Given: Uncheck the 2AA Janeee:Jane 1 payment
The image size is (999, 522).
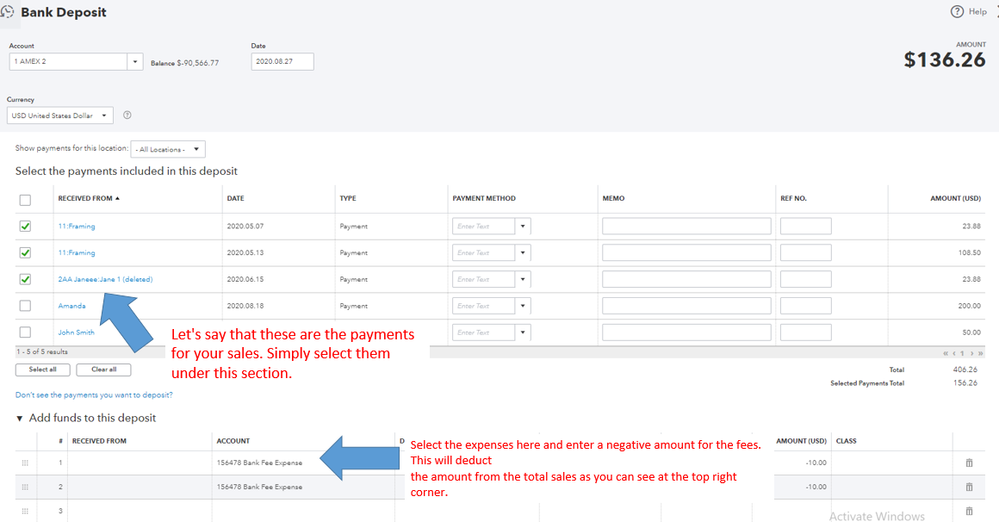Looking at the screenshot, I should tap(25, 279).
